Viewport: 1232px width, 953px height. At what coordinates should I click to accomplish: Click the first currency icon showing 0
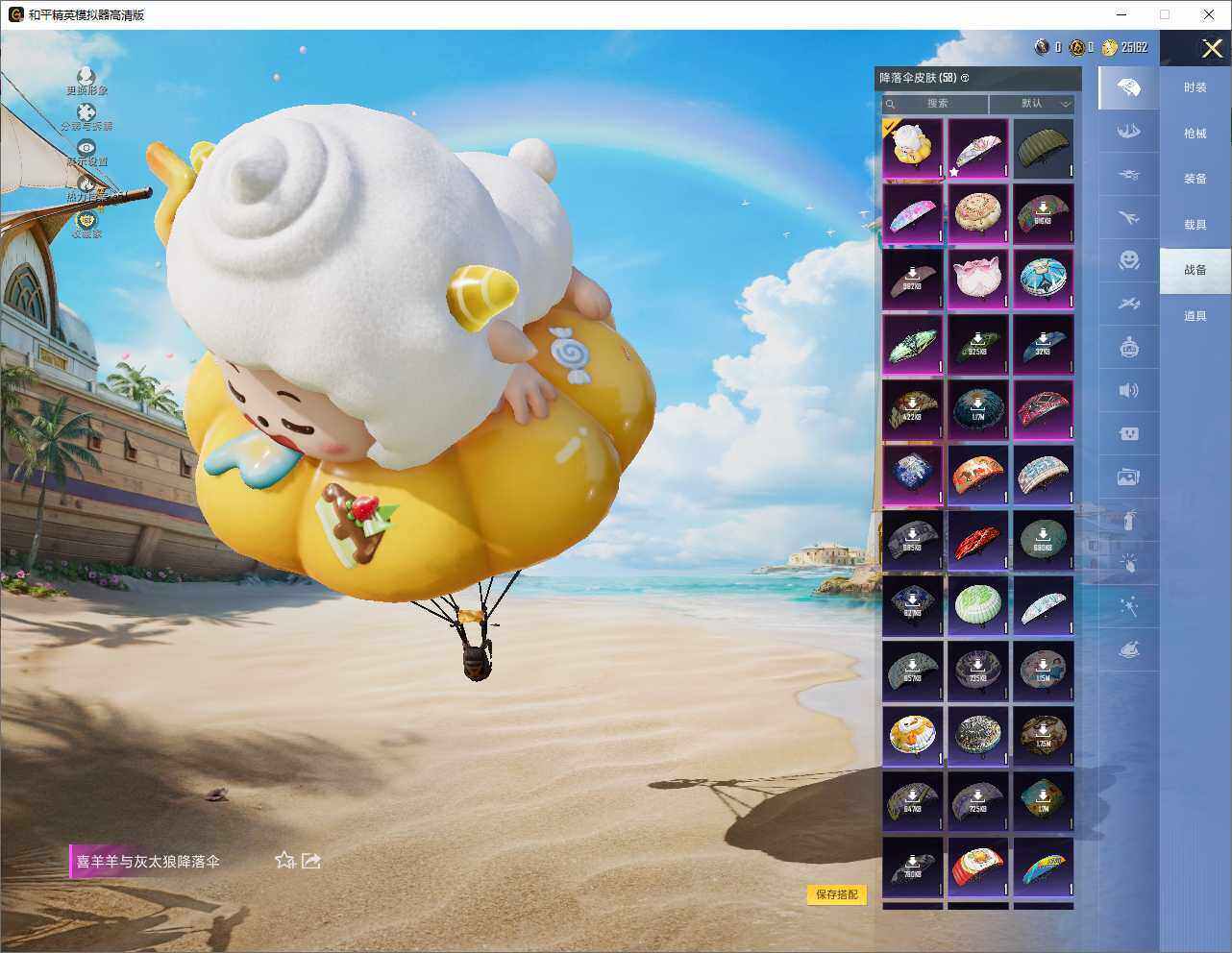(1042, 47)
